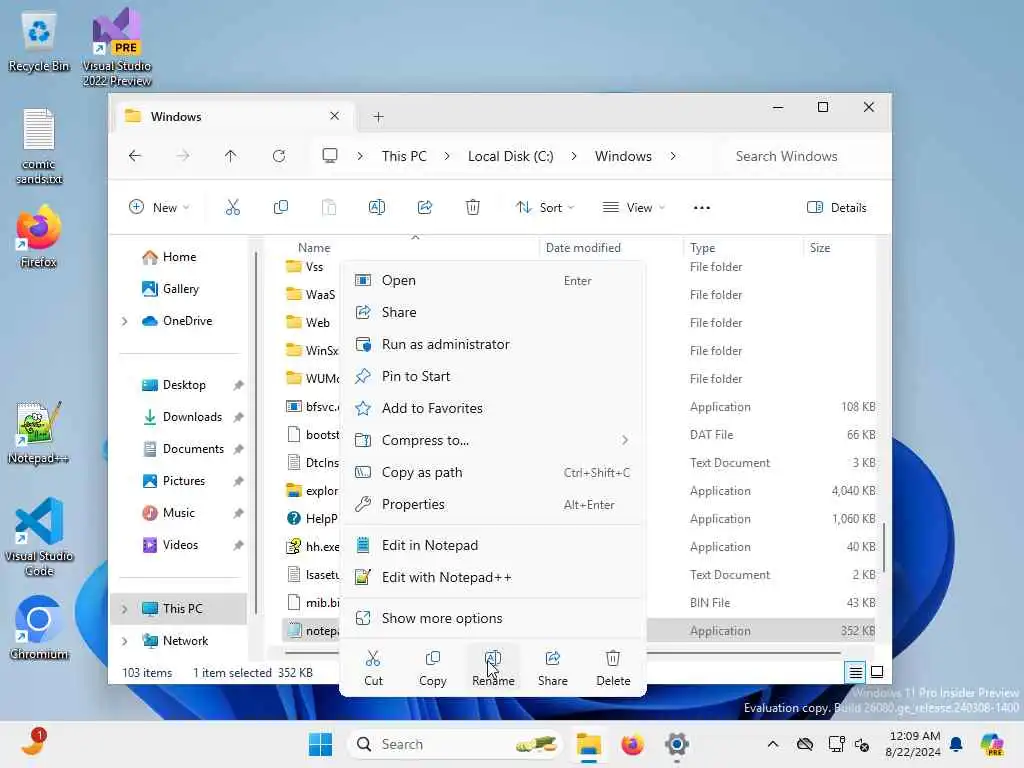Click Delete in context menu bottom bar

[x=613, y=668]
